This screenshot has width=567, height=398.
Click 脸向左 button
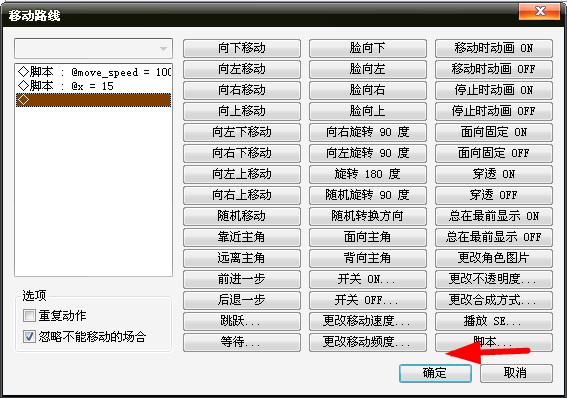[x=368, y=69]
